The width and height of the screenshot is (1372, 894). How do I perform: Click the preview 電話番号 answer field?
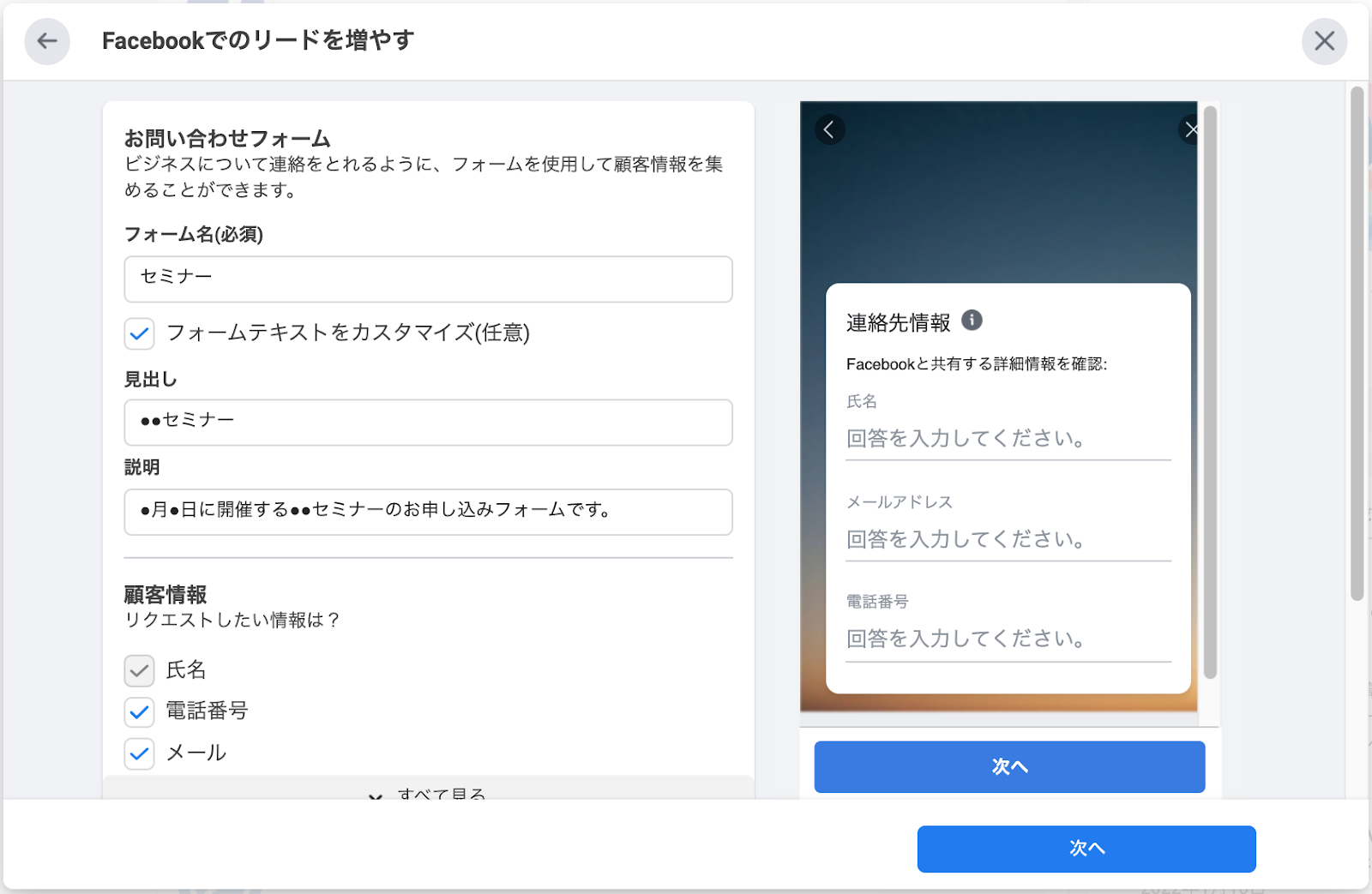(1008, 639)
